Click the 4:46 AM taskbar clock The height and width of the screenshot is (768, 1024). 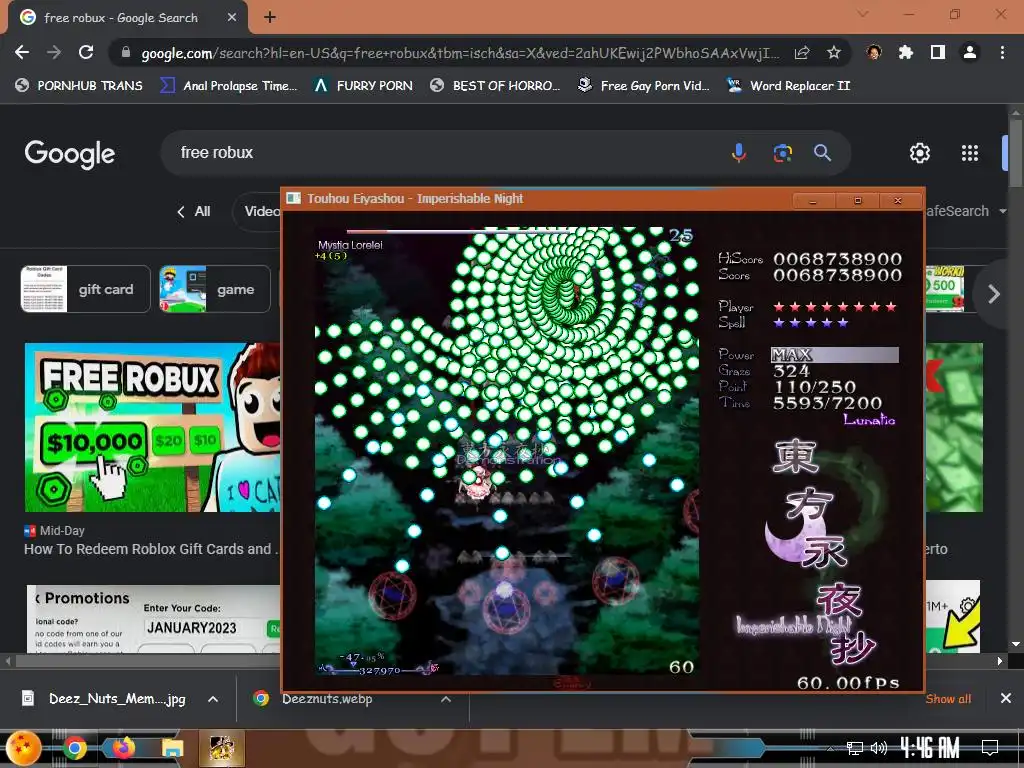click(x=930, y=747)
